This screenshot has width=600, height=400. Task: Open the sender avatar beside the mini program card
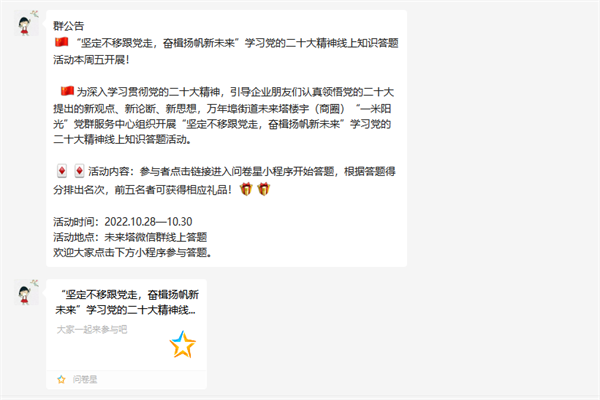coord(27,292)
